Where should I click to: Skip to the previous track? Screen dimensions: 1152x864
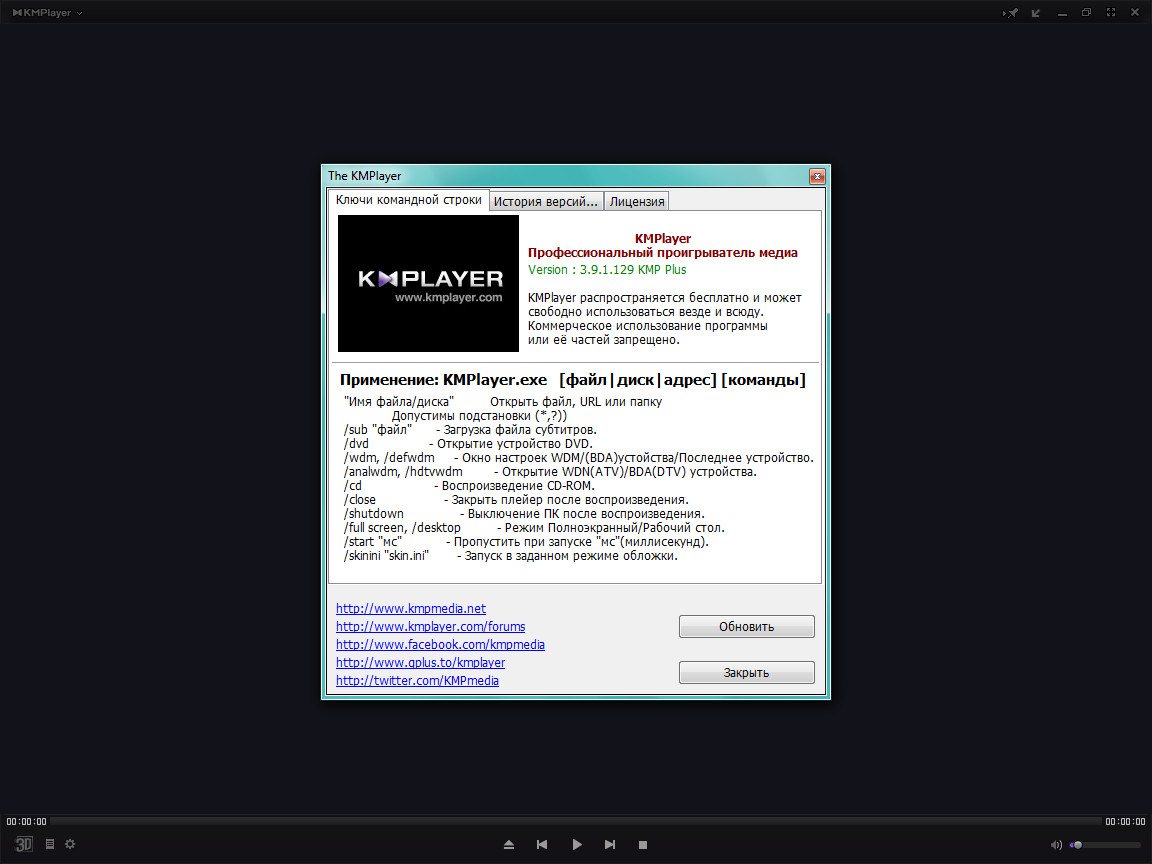click(542, 845)
